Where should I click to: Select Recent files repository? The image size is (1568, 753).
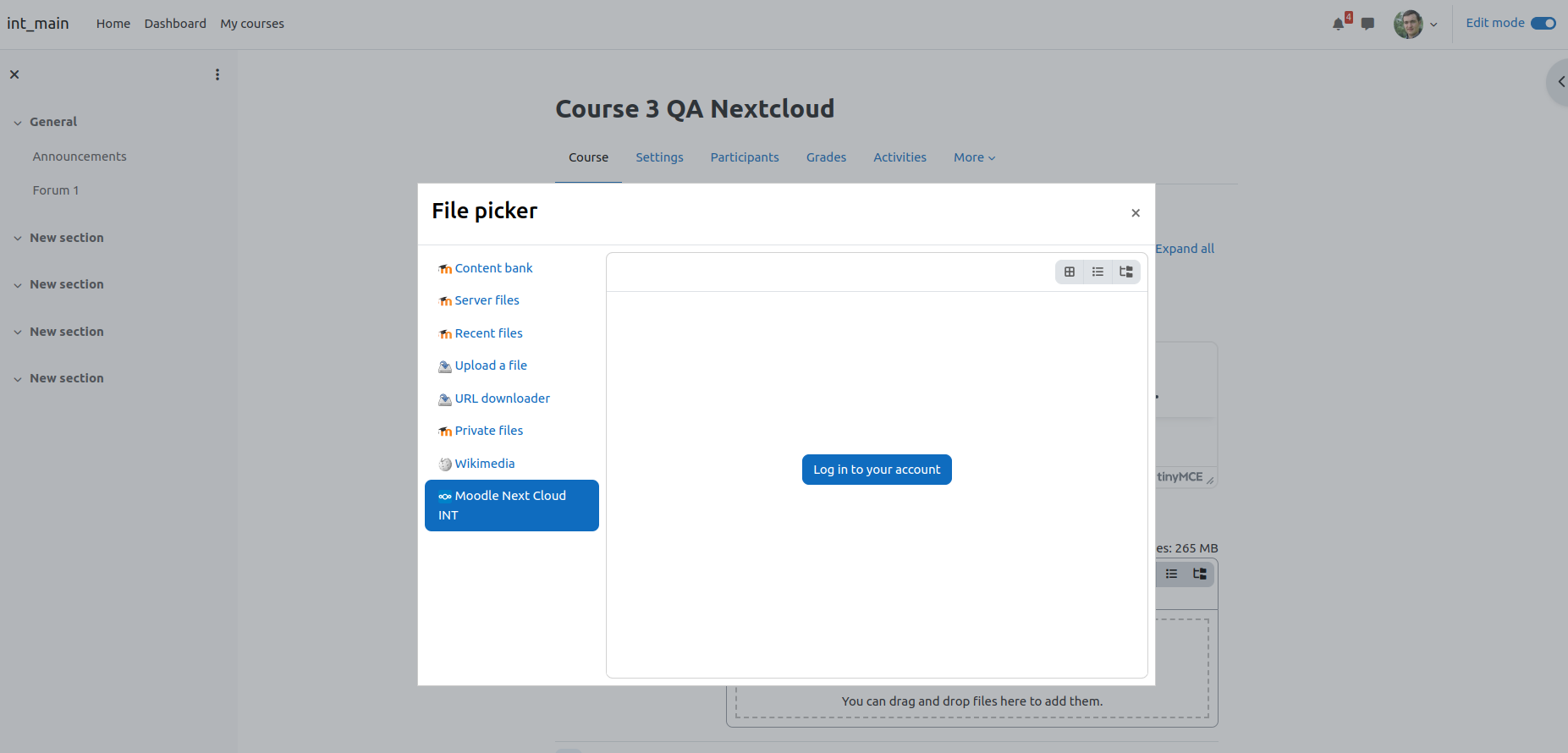[512, 333]
